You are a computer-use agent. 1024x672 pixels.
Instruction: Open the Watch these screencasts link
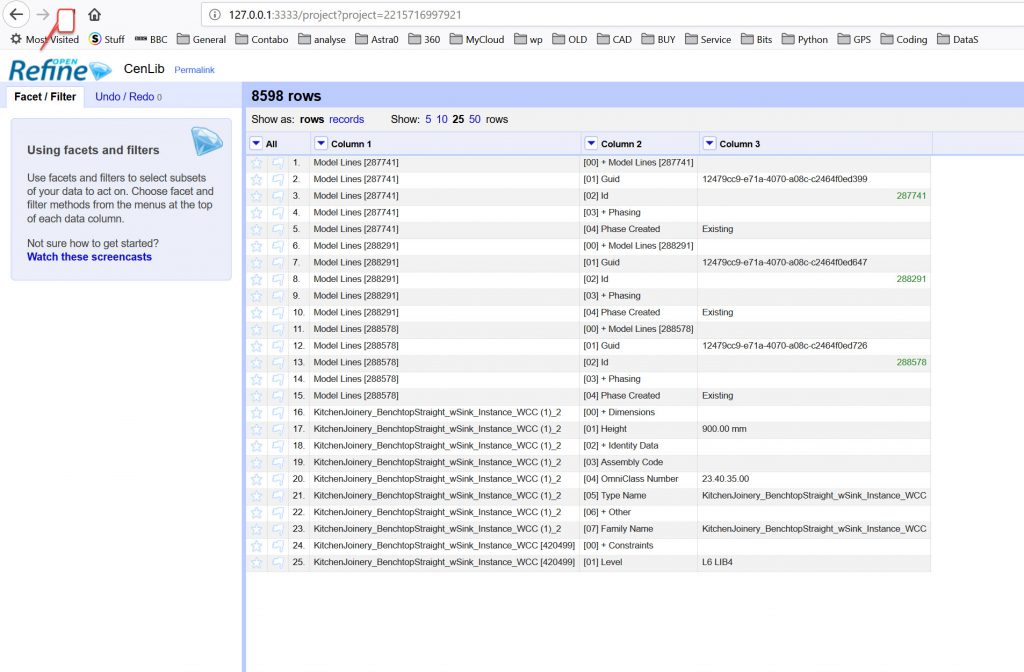click(89, 257)
